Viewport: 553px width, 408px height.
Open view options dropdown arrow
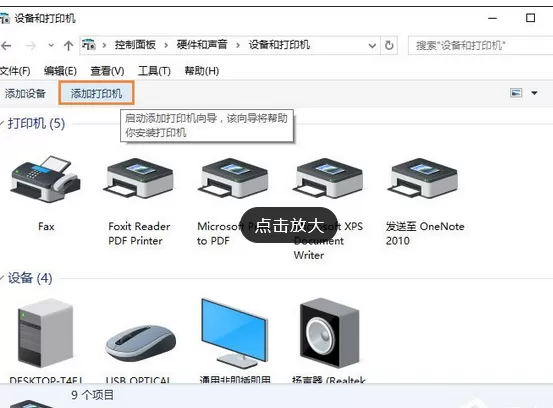534,93
